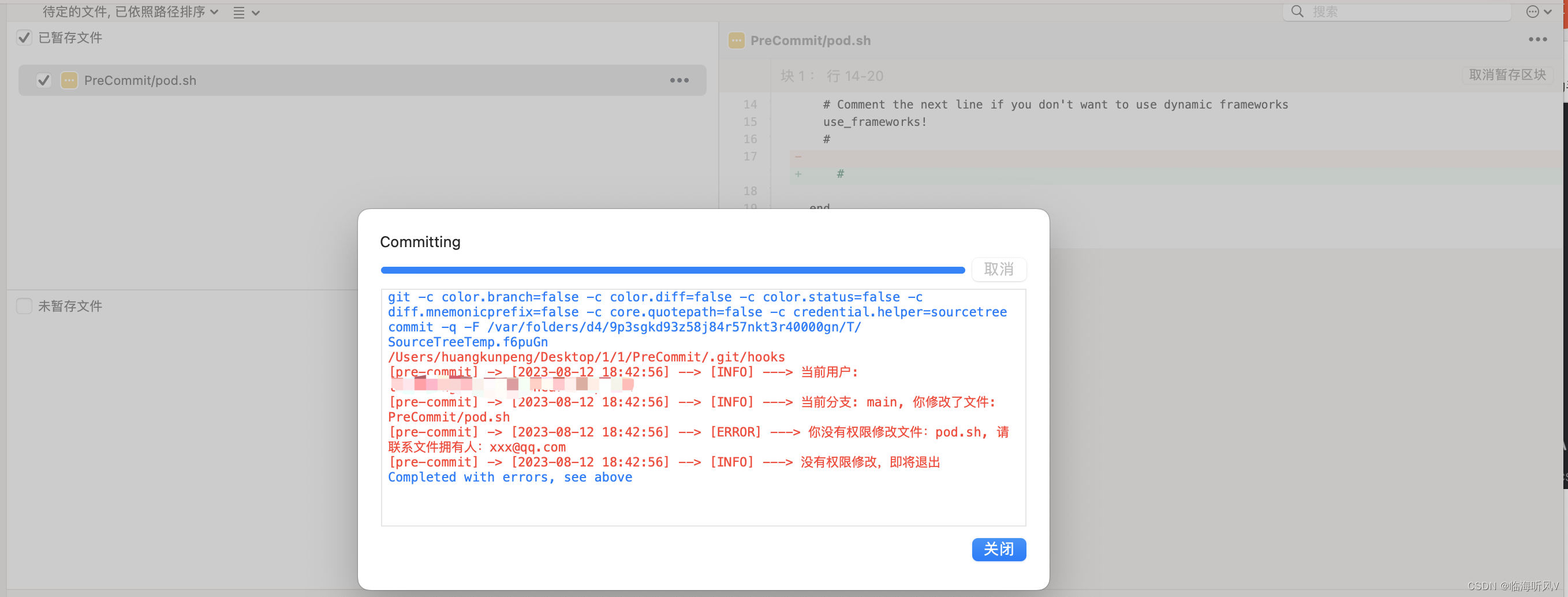Image resolution: width=1568 pixels, height=597 pixels.
Task: Close the Committing dialog with 关闭
Action: (x=998, y=549)
